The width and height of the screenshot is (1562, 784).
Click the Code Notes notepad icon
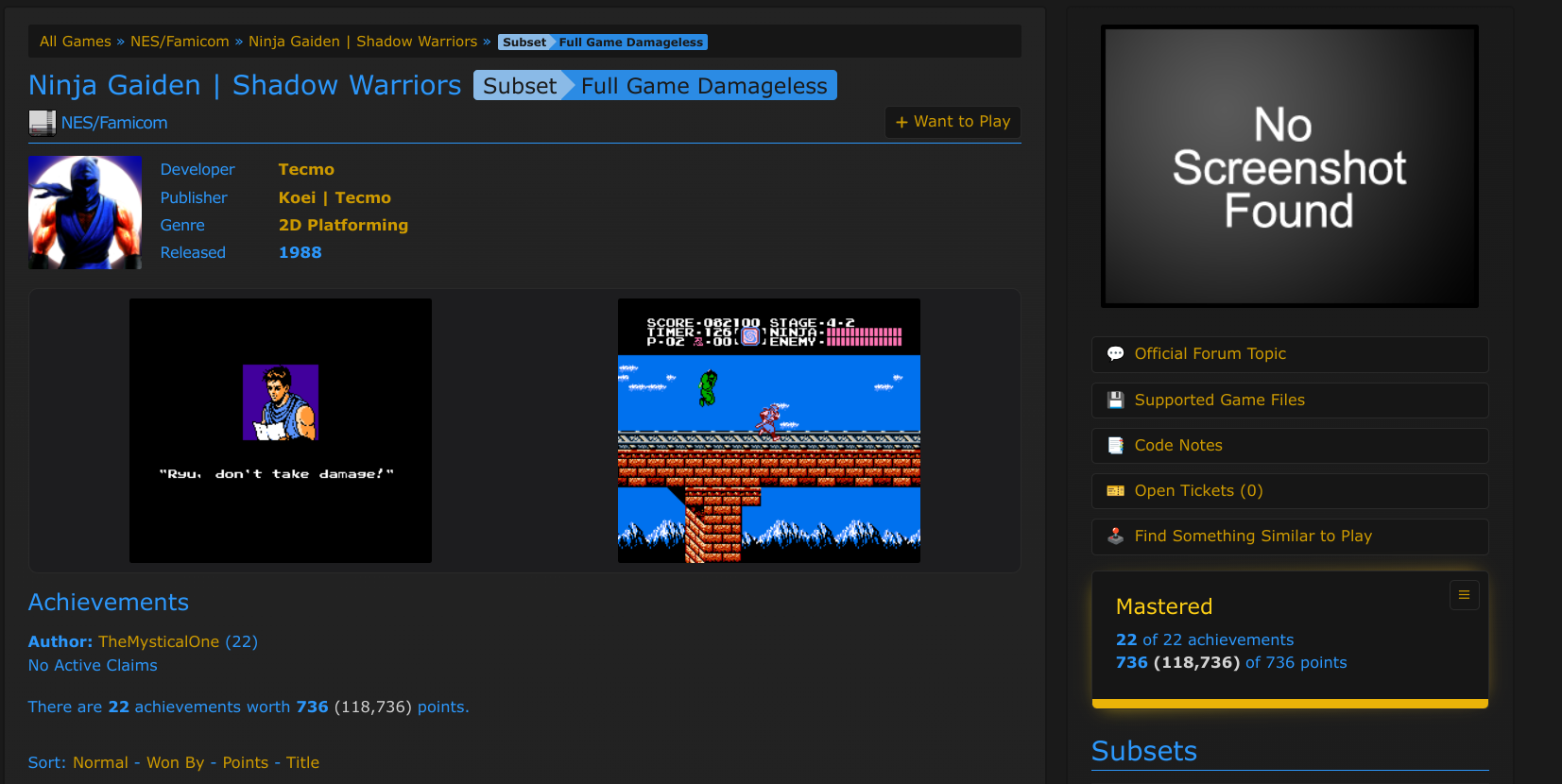(x=1116, y=445)
